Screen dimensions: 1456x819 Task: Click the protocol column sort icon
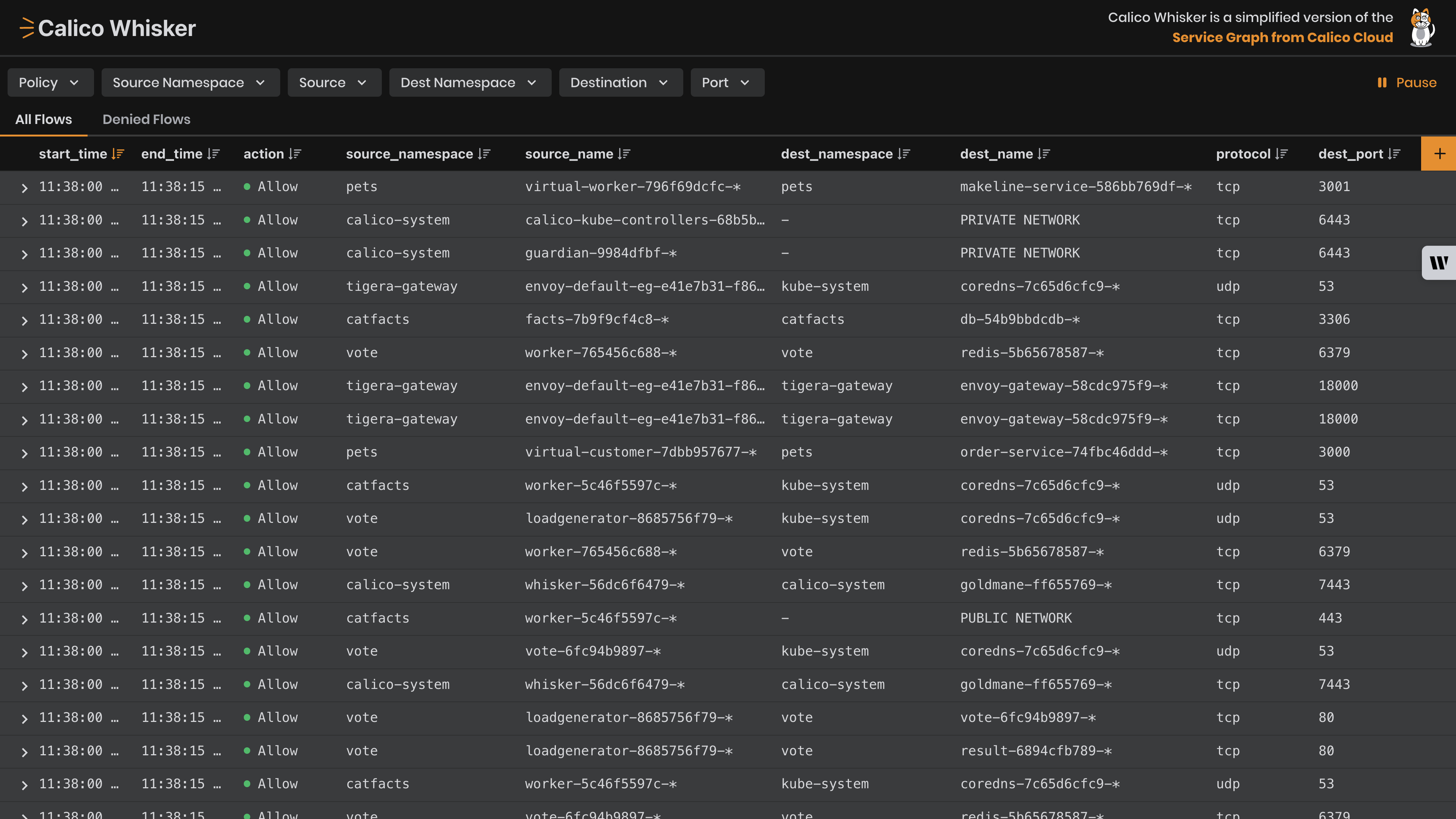click(x=1281, y=154)
